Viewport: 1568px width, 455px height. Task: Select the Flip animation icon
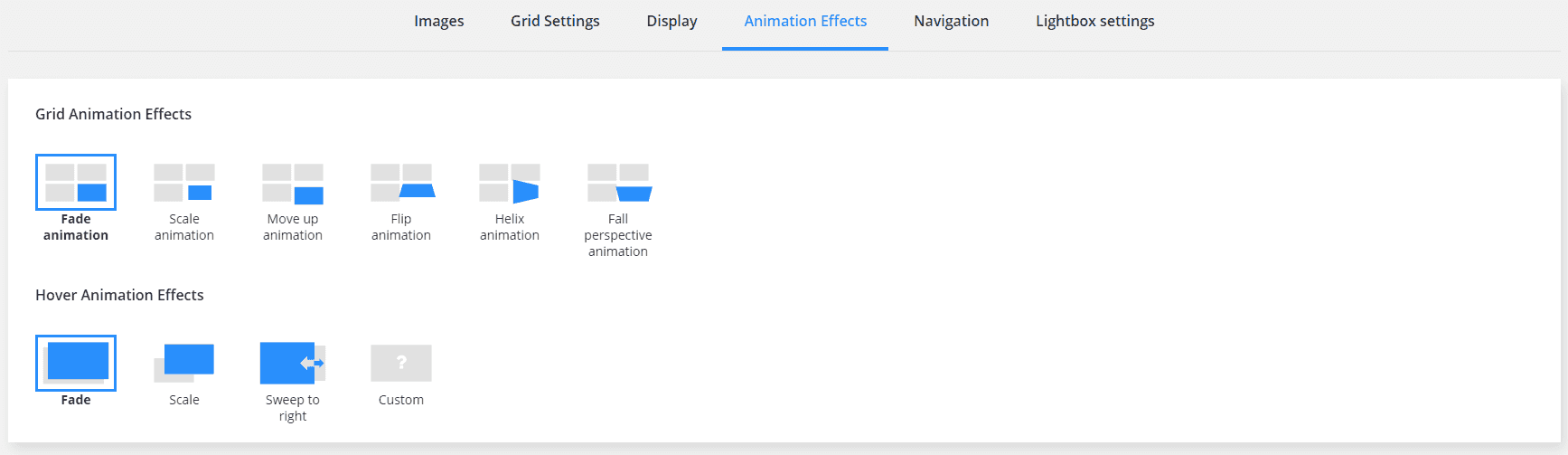[401, 182]
